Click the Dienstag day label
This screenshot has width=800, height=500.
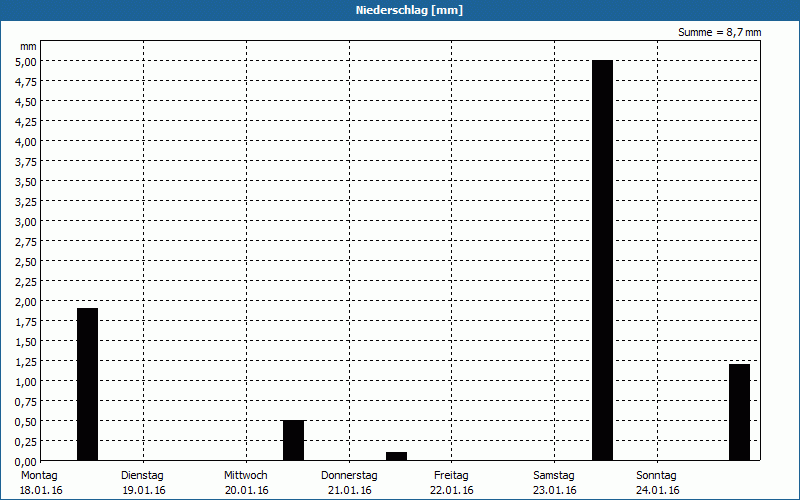(x=142, y=475)
